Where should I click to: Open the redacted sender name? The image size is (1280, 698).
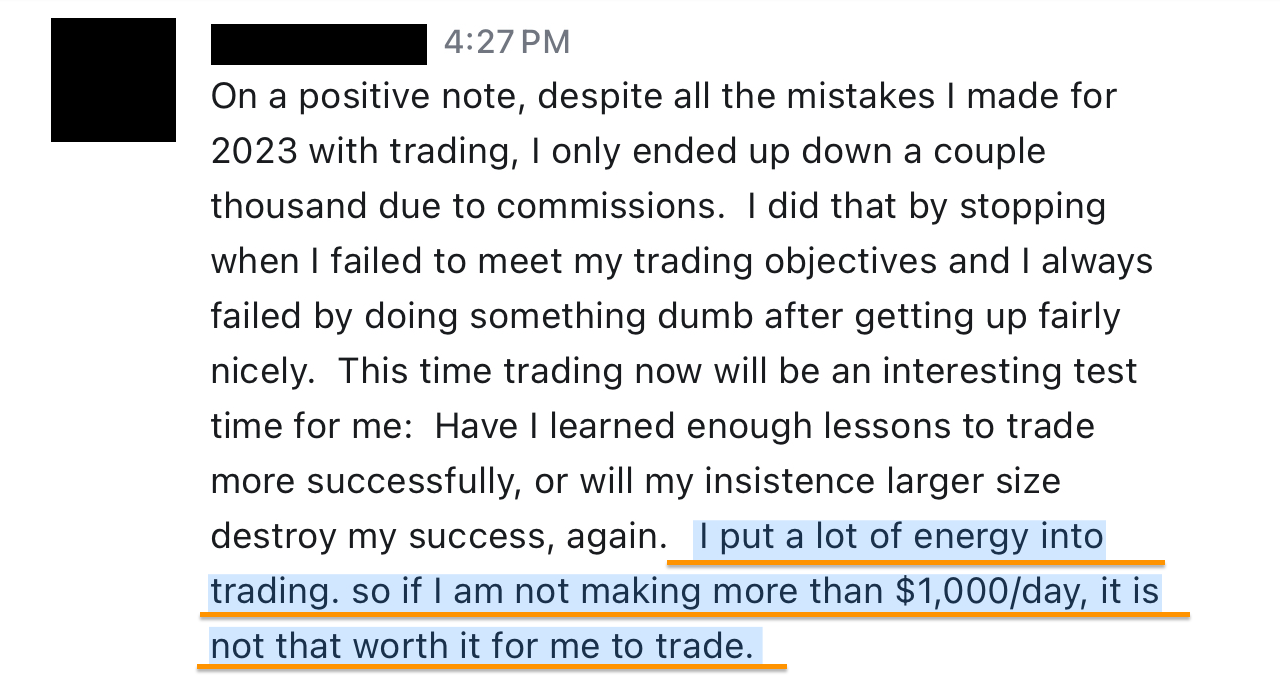[x=319, y=44]
